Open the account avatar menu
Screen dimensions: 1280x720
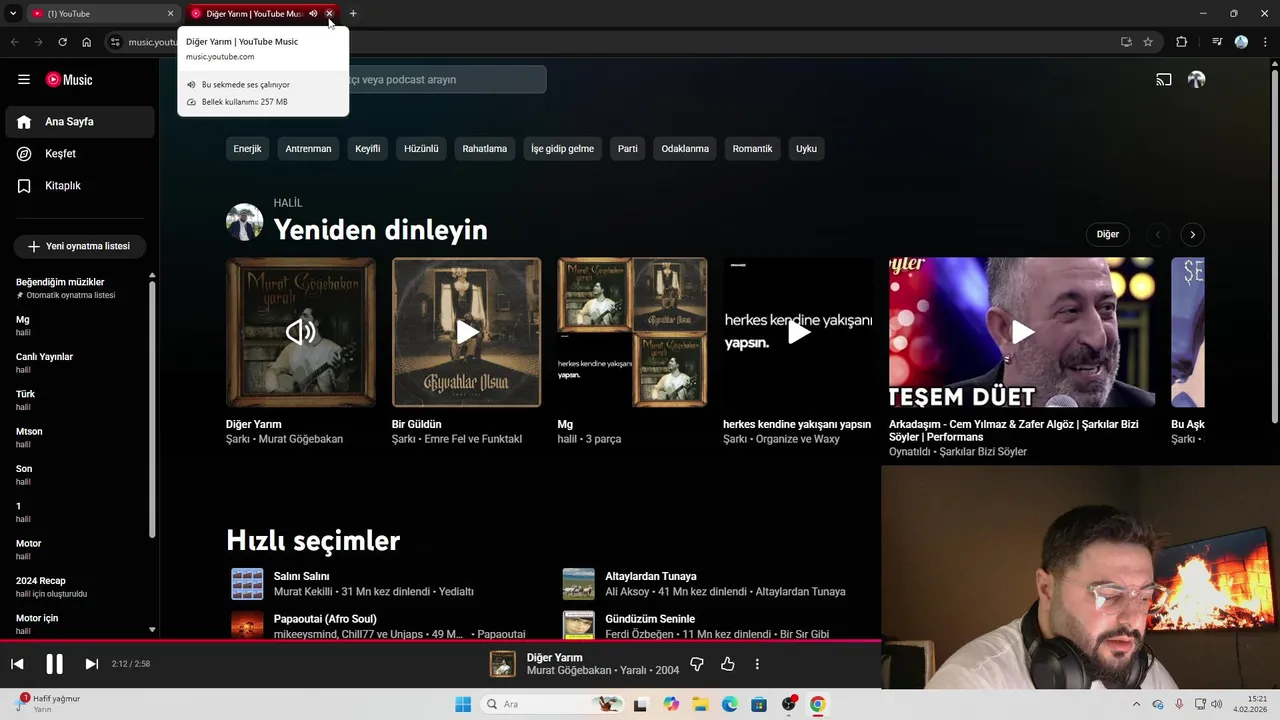[1196, 80]
